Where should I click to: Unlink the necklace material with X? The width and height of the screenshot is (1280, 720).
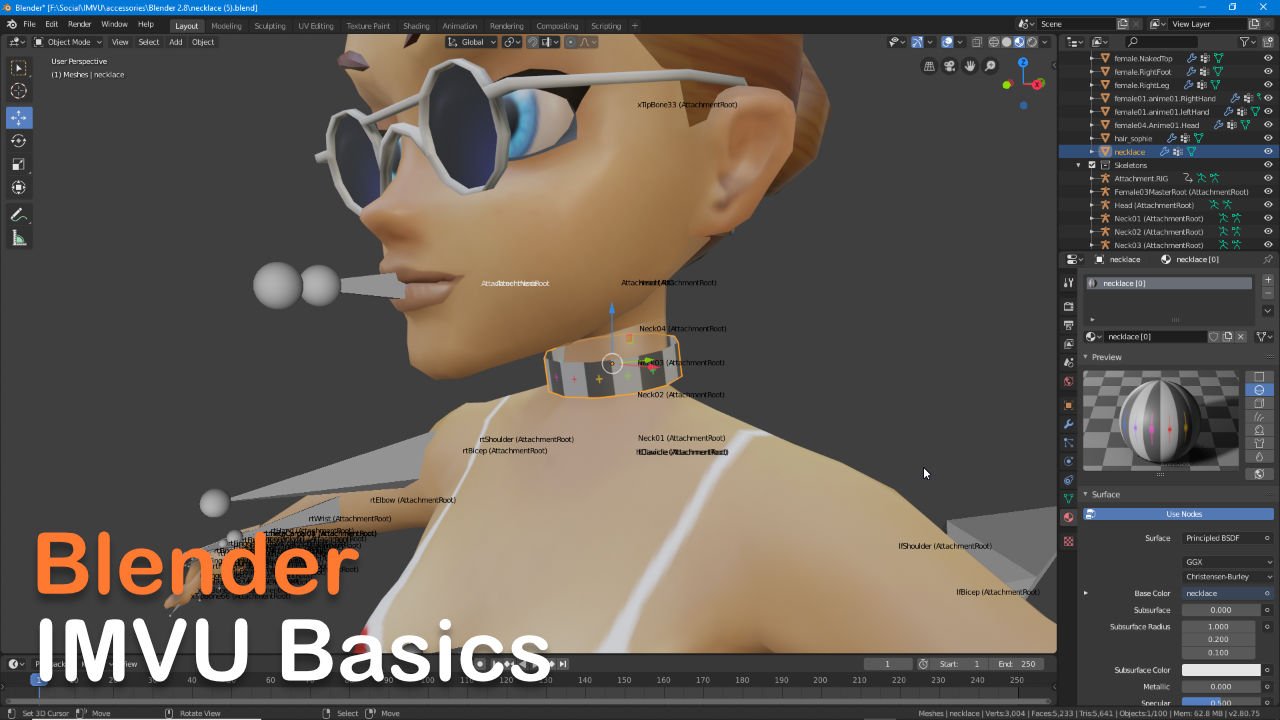click(x=1241, y=337)
